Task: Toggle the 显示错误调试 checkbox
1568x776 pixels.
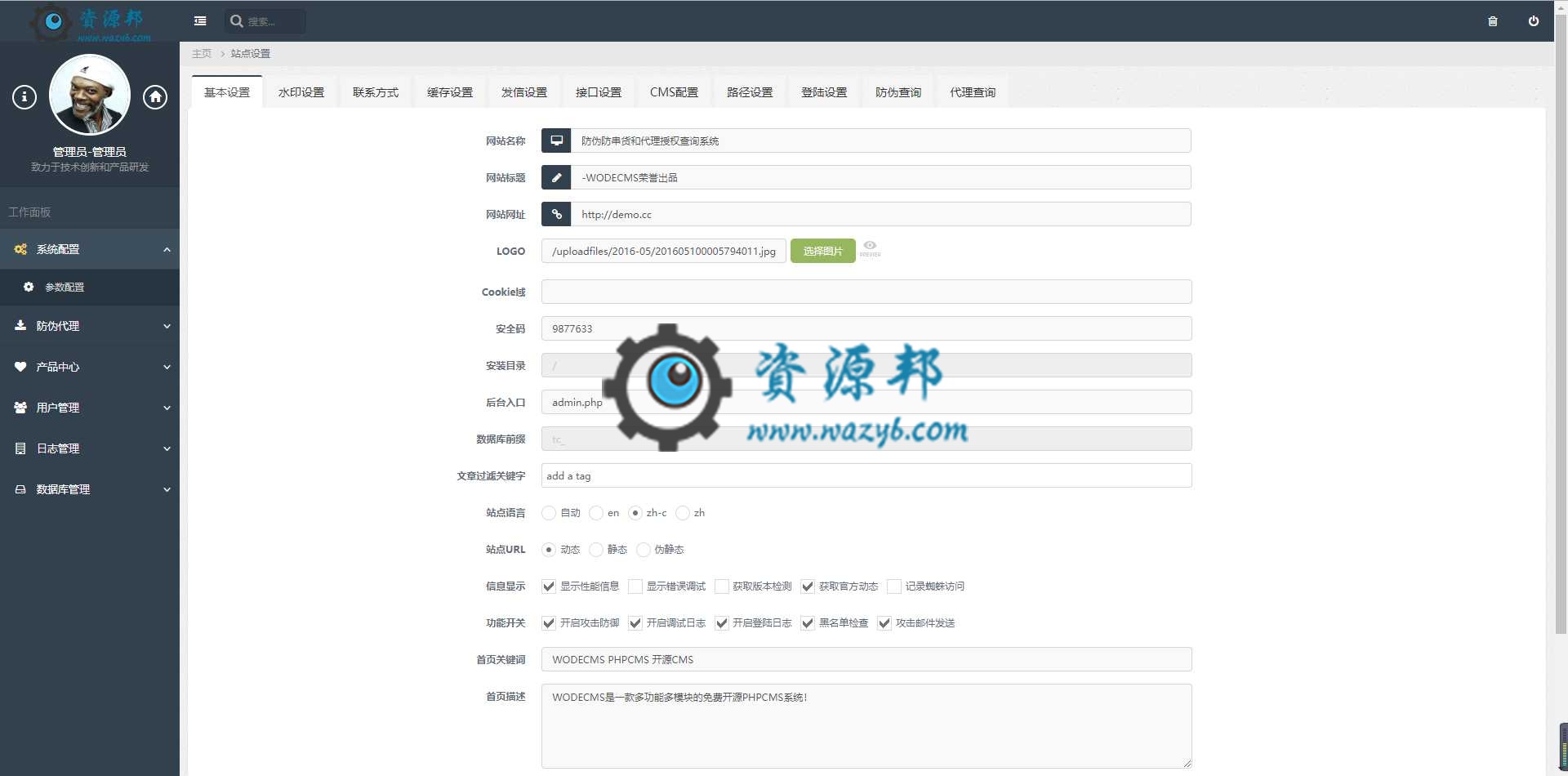Action: coord(635,586)
